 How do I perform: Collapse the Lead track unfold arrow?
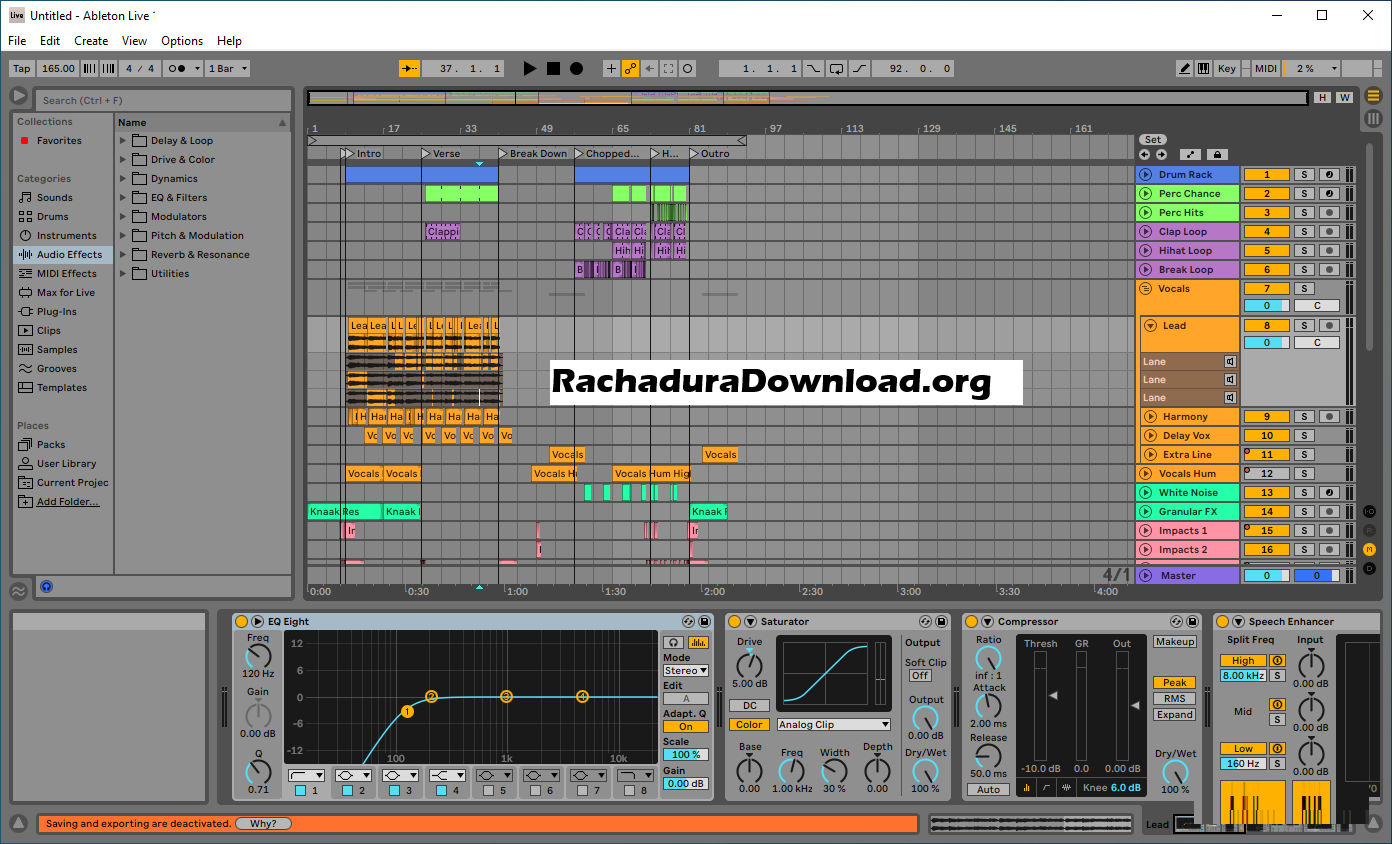pos(1151,325)
